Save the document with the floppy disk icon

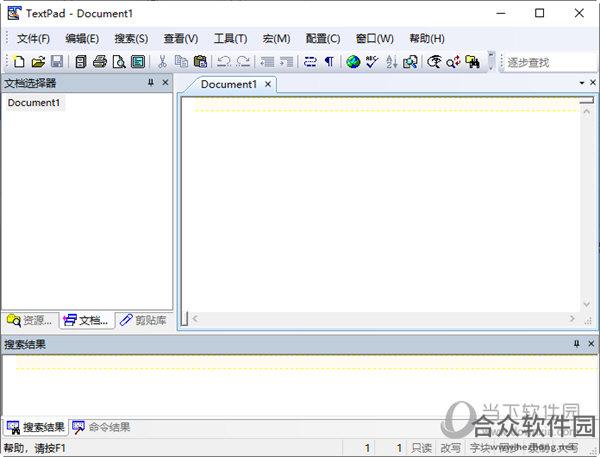(x=57, y=61)
